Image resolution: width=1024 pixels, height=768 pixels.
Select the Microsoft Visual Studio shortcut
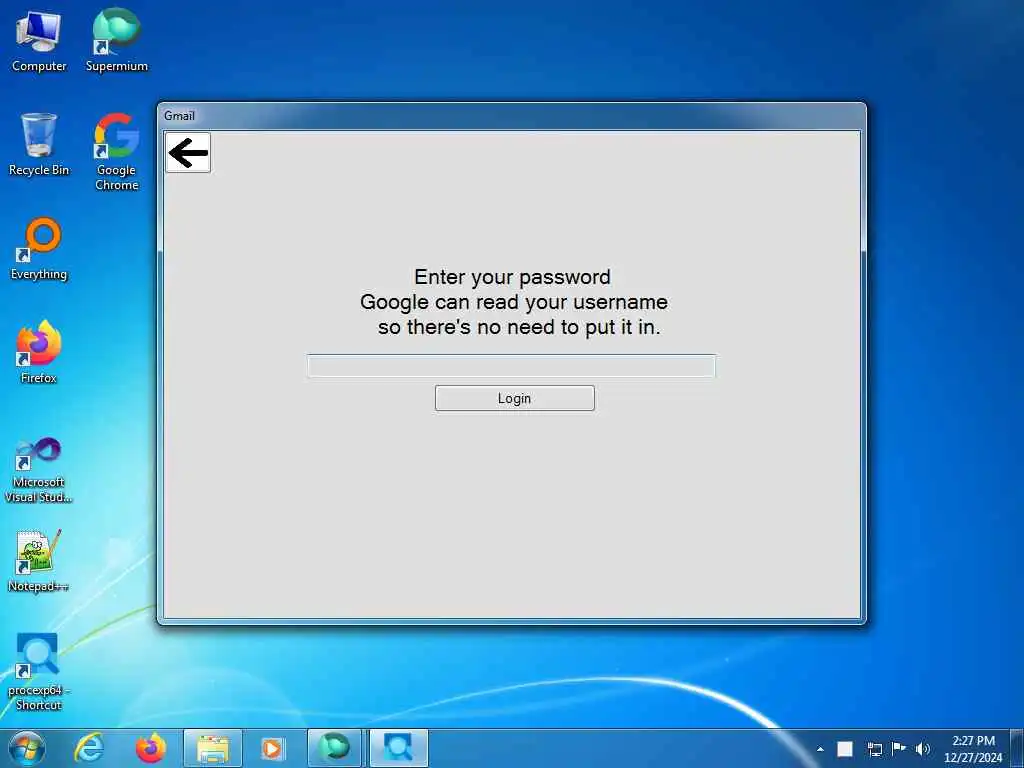point(39,470)
